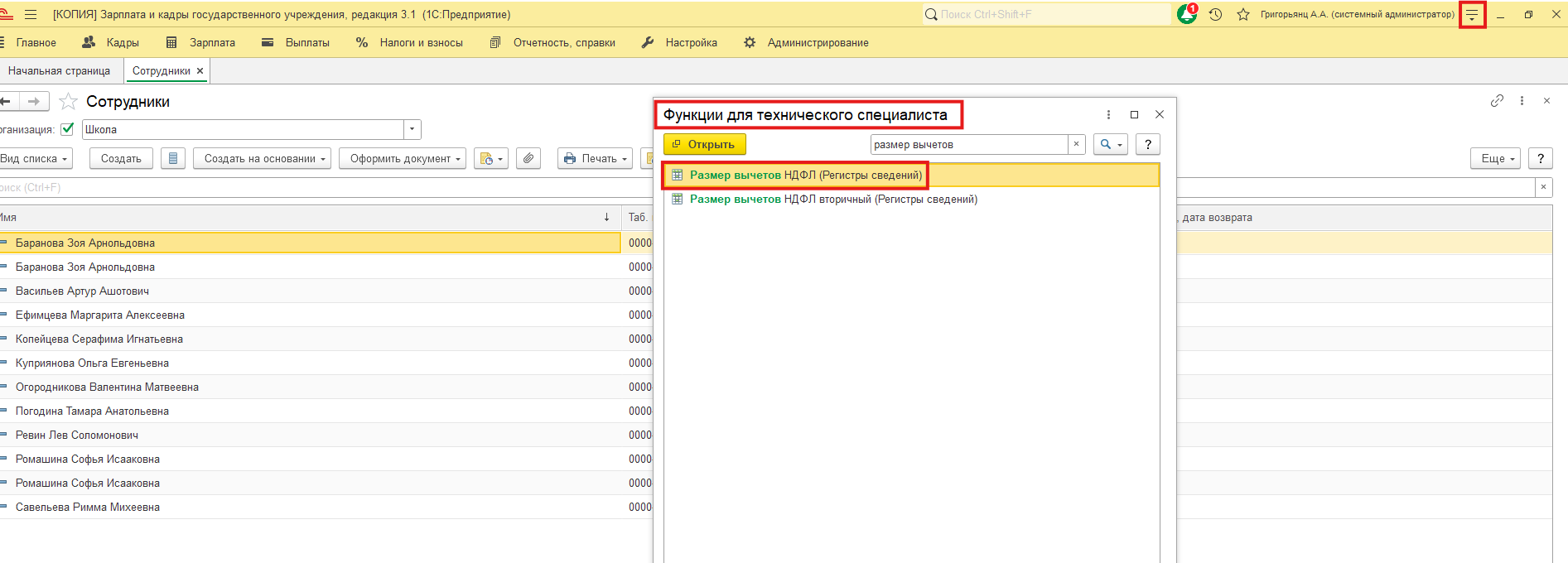The height and width of the screenshot is (563, 1568).
Task: Copy link to the Сотрудники form
Action: [1497, 101]
